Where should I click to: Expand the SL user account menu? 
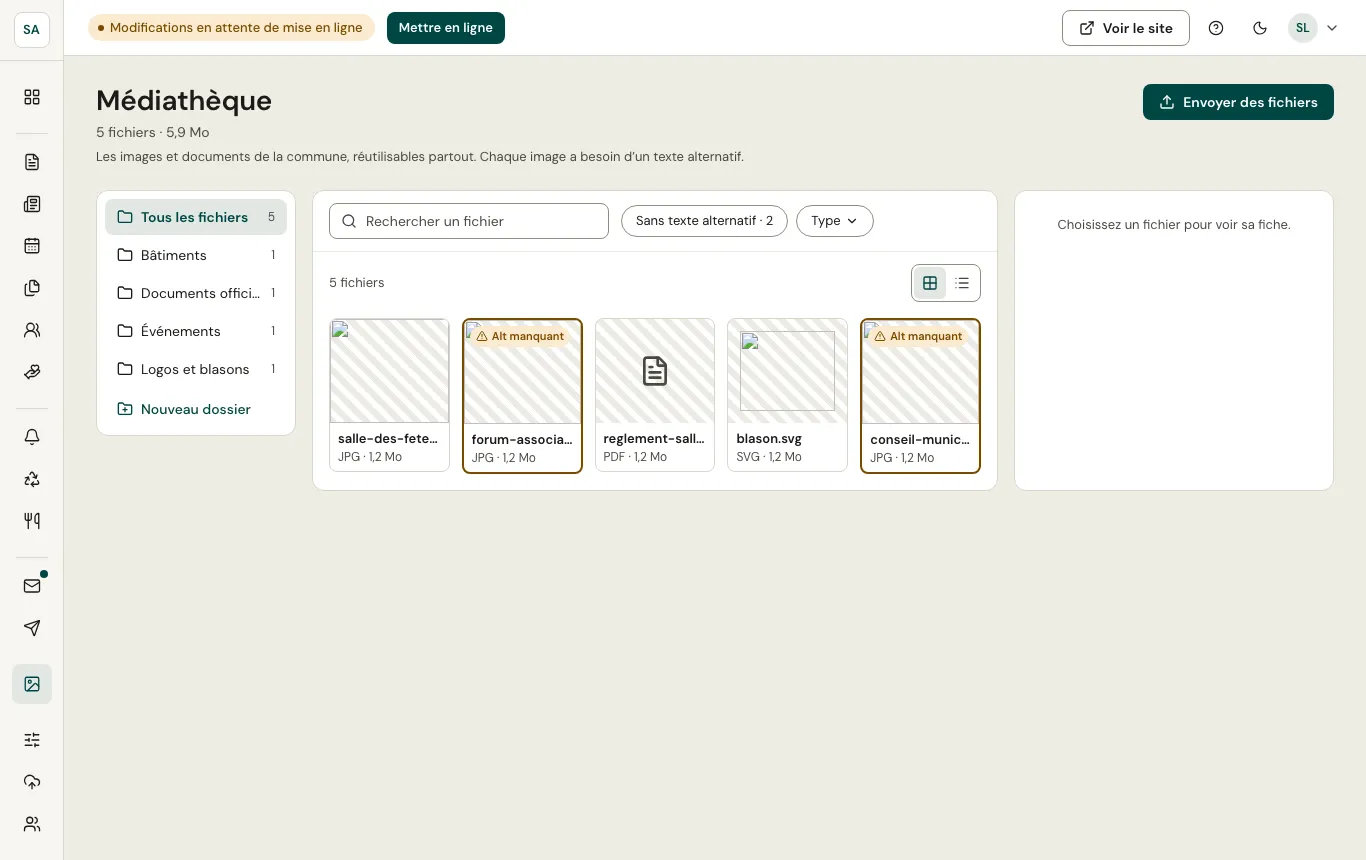point(1313,28)
